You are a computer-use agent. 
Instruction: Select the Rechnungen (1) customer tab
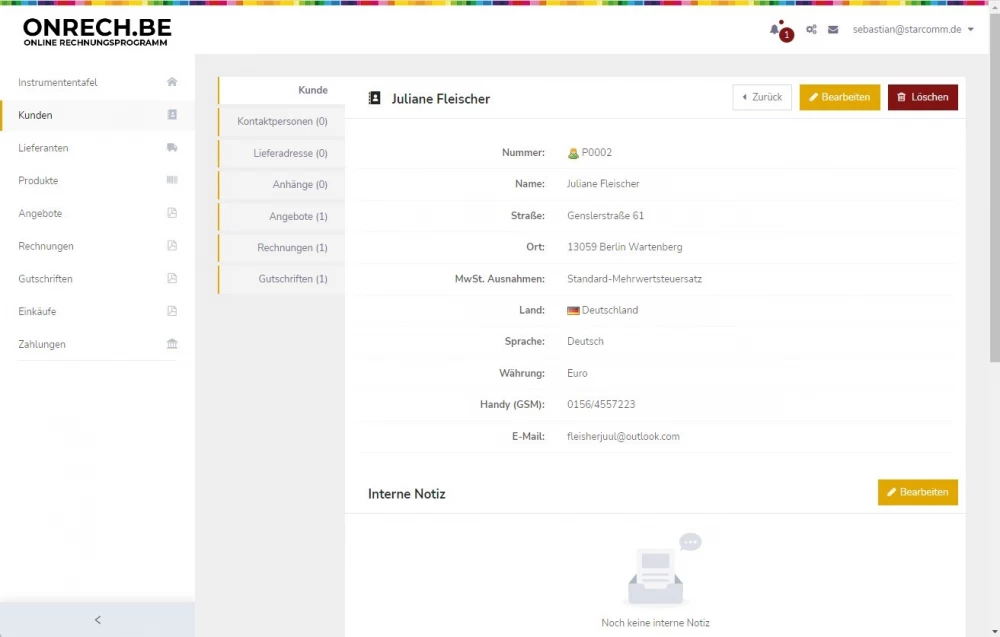coord(292,248)
